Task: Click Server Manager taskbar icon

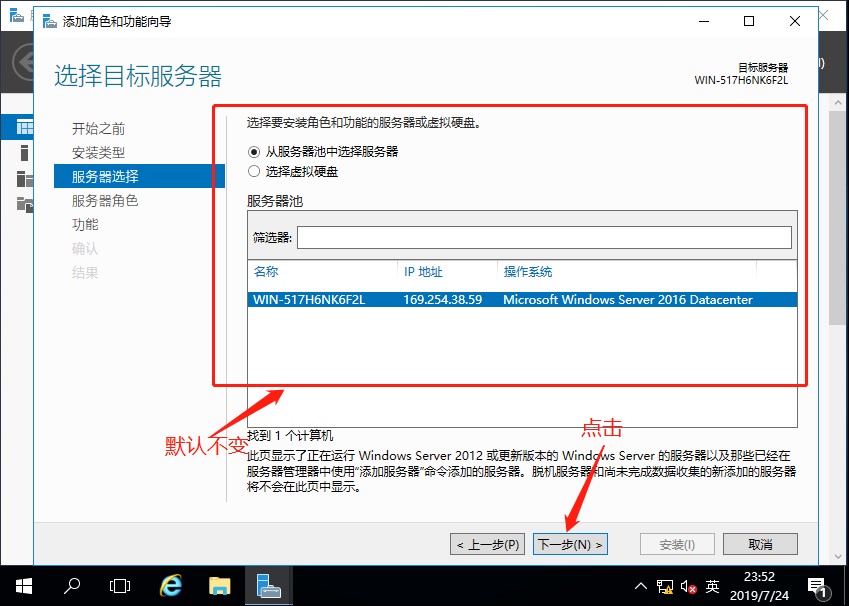Action: point(269,586)
